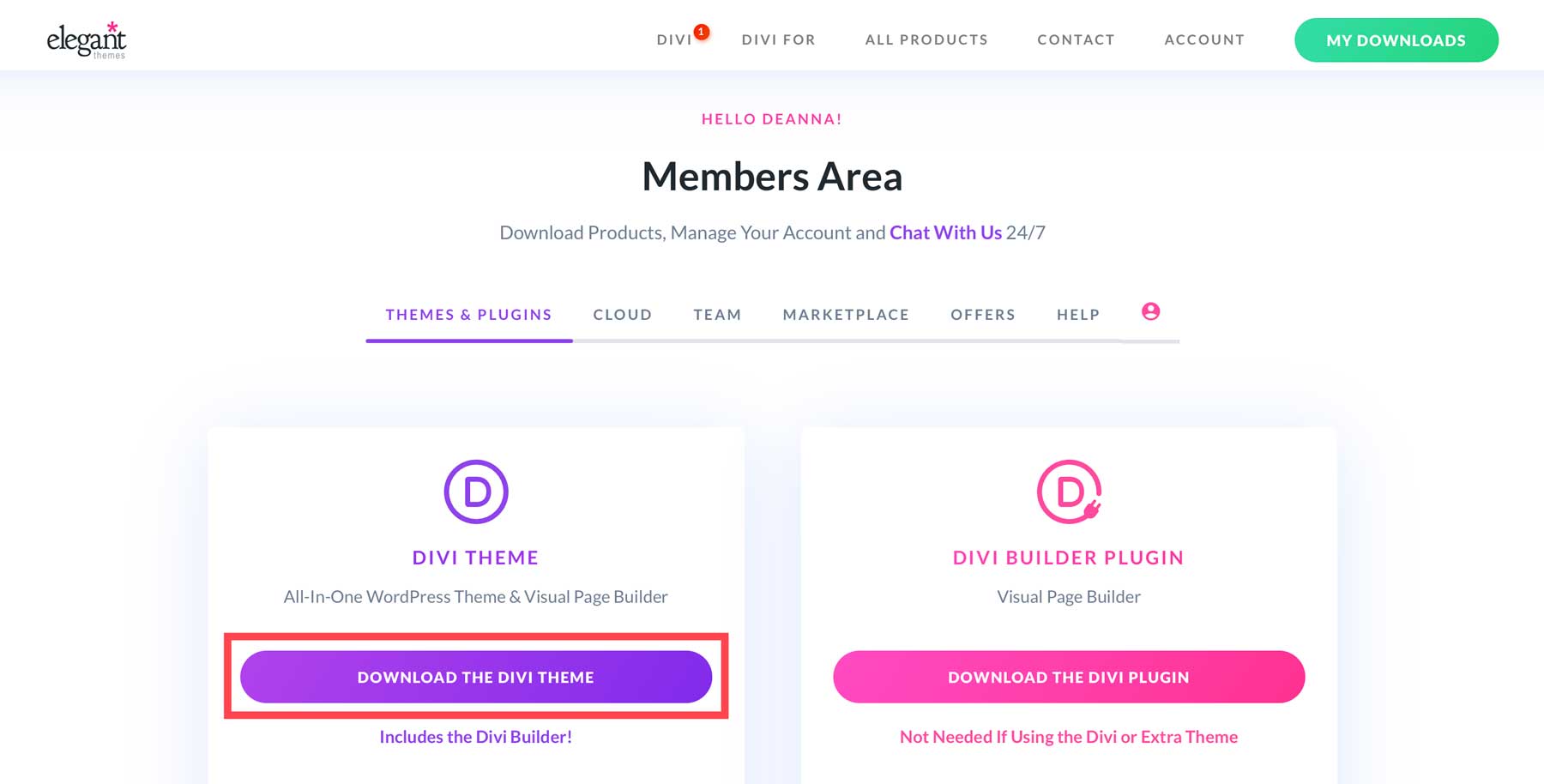Switch to the CLOUD tab
Image resolution: width=1544 pixels, height=784 pixels.
(622, 314)
